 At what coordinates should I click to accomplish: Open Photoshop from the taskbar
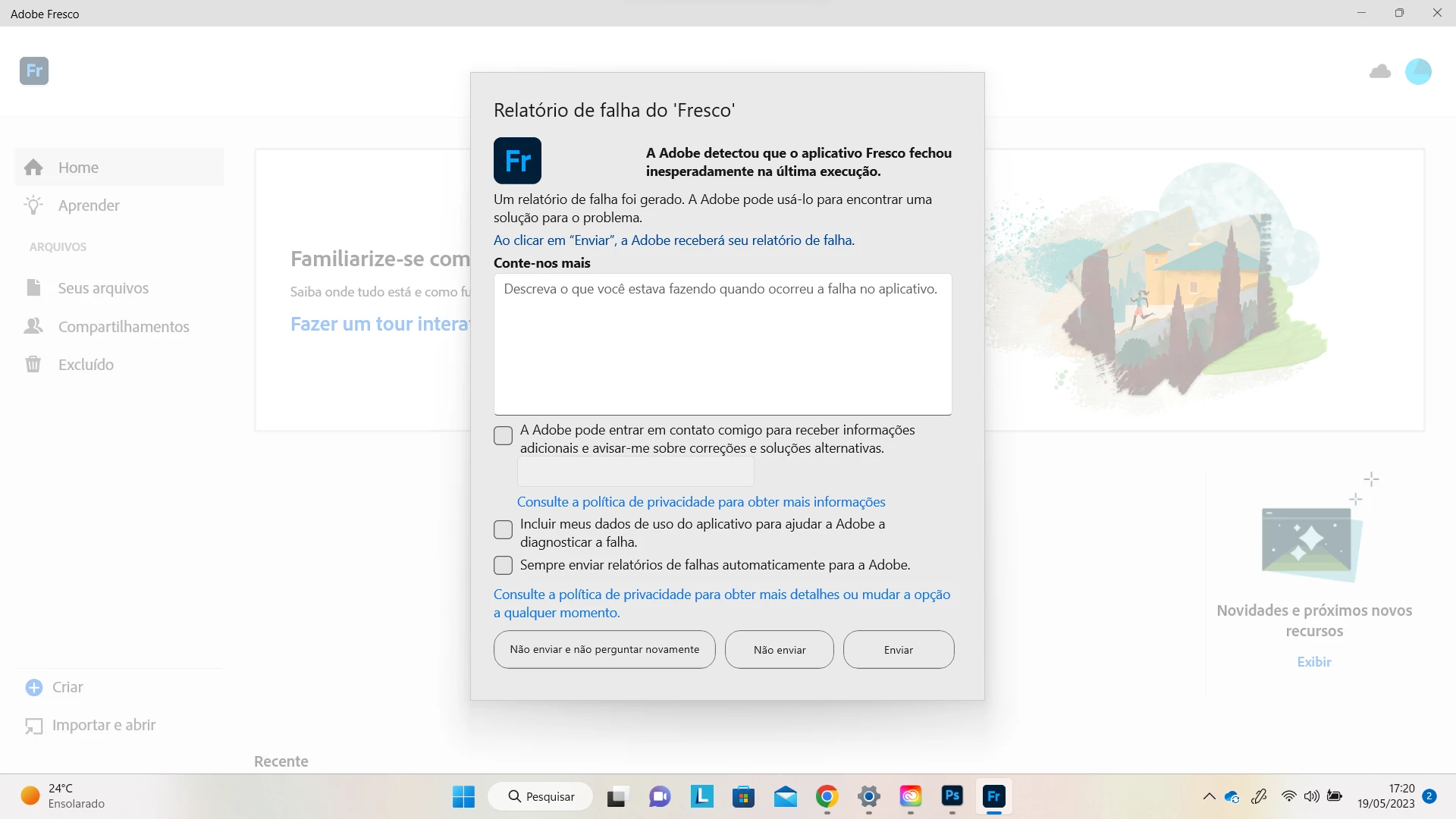[952, 796]
